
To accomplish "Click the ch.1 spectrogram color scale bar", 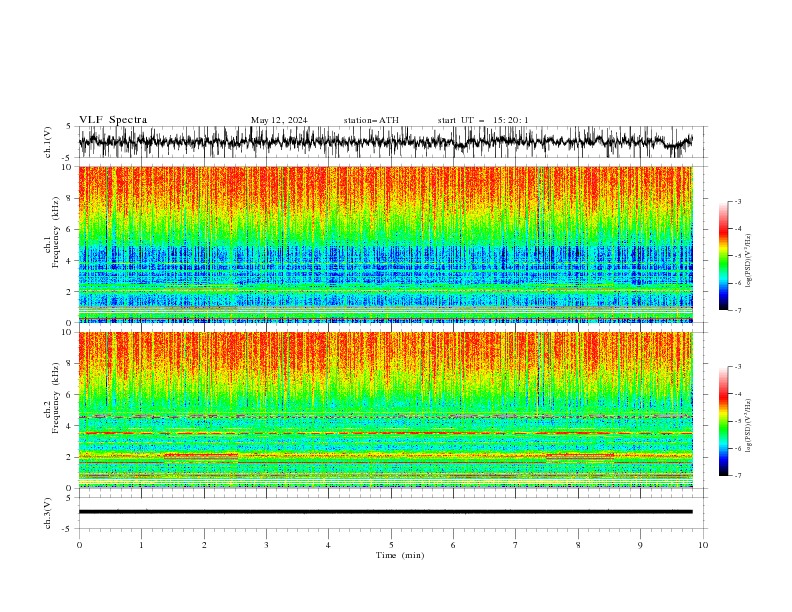I will [x=724, y=256].
